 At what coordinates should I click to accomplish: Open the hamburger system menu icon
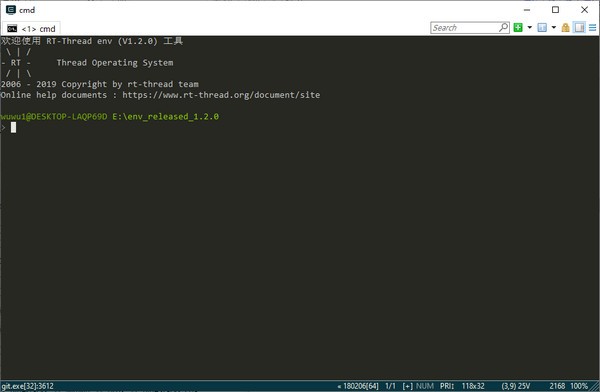pyautogui.click(x=592, y=28)
